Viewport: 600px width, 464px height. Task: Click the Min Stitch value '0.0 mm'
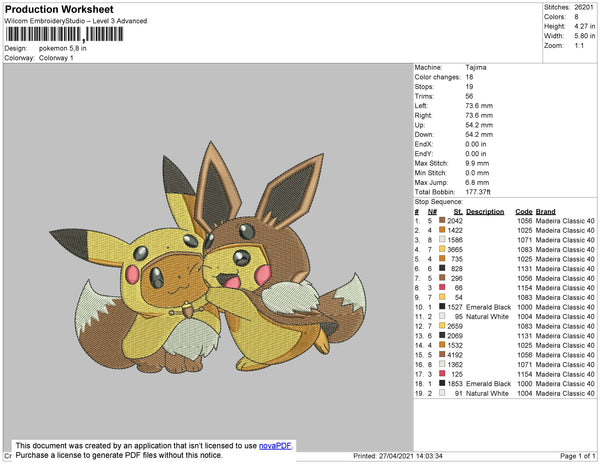(477, 173)
